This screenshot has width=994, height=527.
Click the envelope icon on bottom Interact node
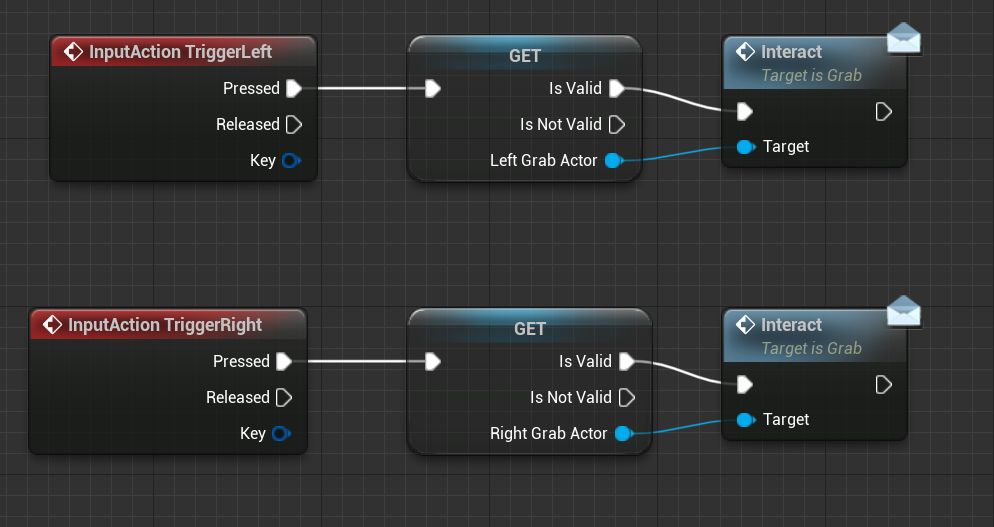(x=903, y=312)
